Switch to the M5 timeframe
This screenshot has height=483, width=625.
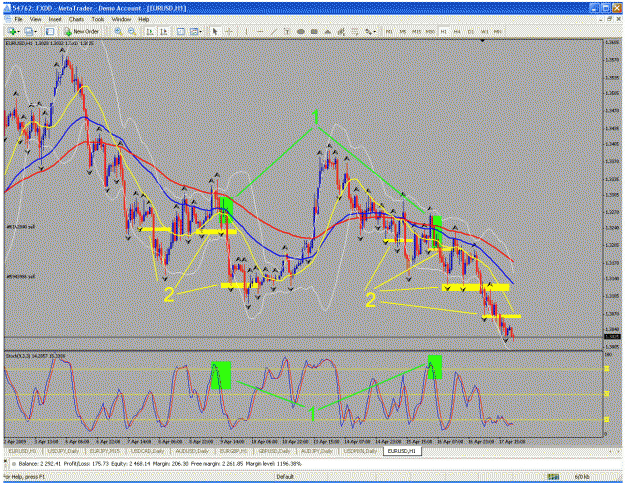tap(403, 31)
